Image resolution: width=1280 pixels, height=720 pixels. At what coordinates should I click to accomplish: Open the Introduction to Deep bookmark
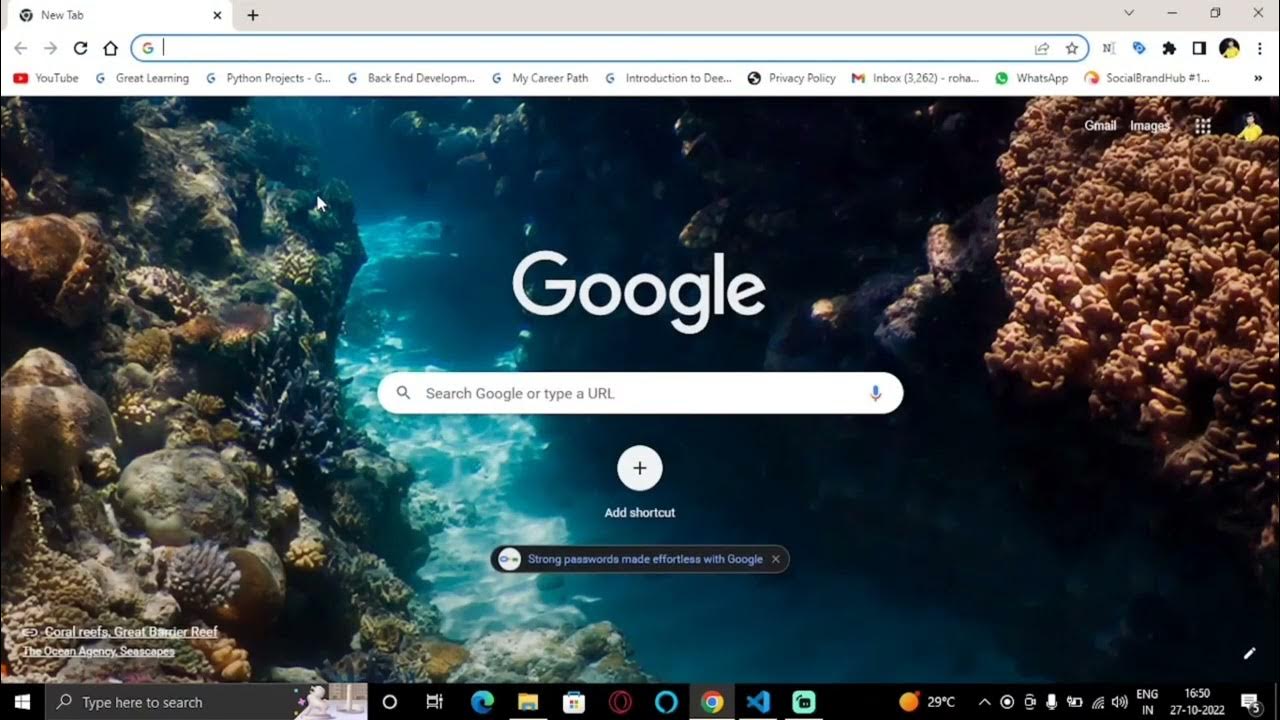pyautogui.click(x=668, y=78)
